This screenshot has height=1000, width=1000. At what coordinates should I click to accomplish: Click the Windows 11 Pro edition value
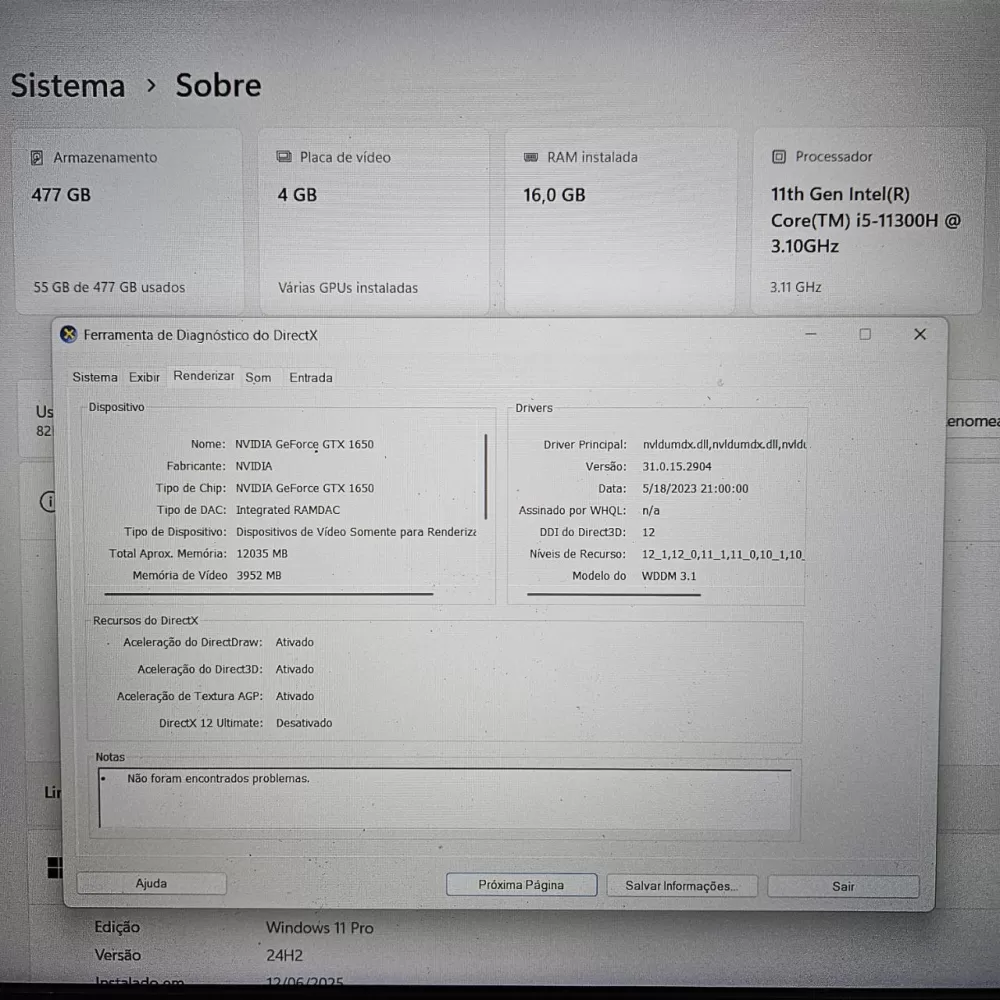pos(320,928)
